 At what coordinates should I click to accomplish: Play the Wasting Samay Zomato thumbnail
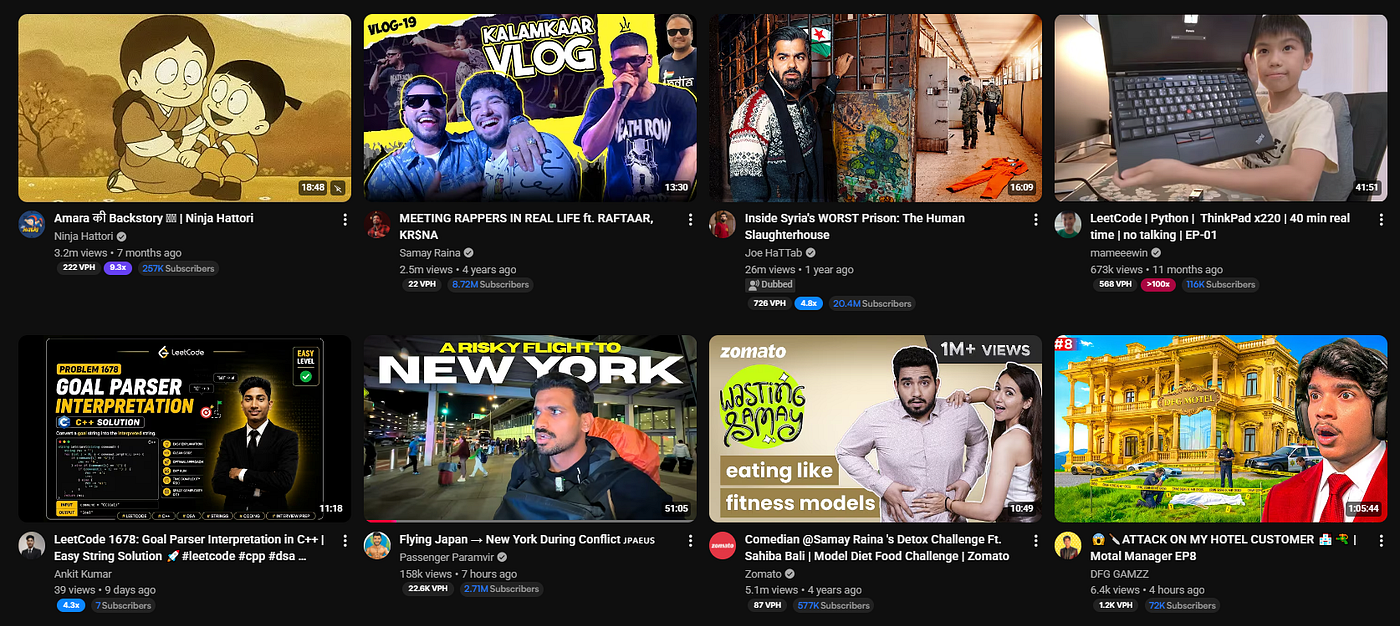[876, 429]
